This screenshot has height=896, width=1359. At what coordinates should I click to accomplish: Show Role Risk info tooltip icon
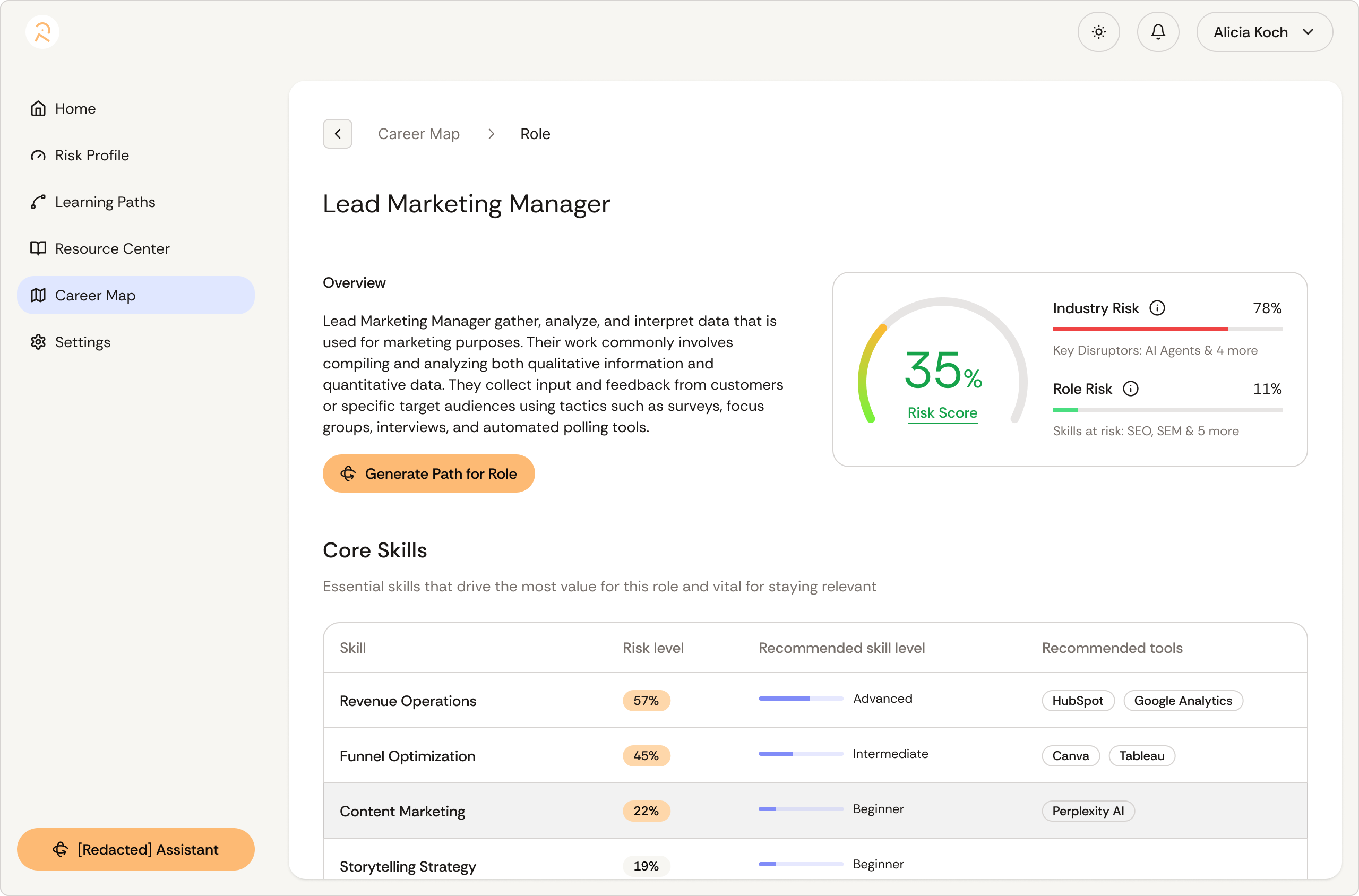point(1130,389)
